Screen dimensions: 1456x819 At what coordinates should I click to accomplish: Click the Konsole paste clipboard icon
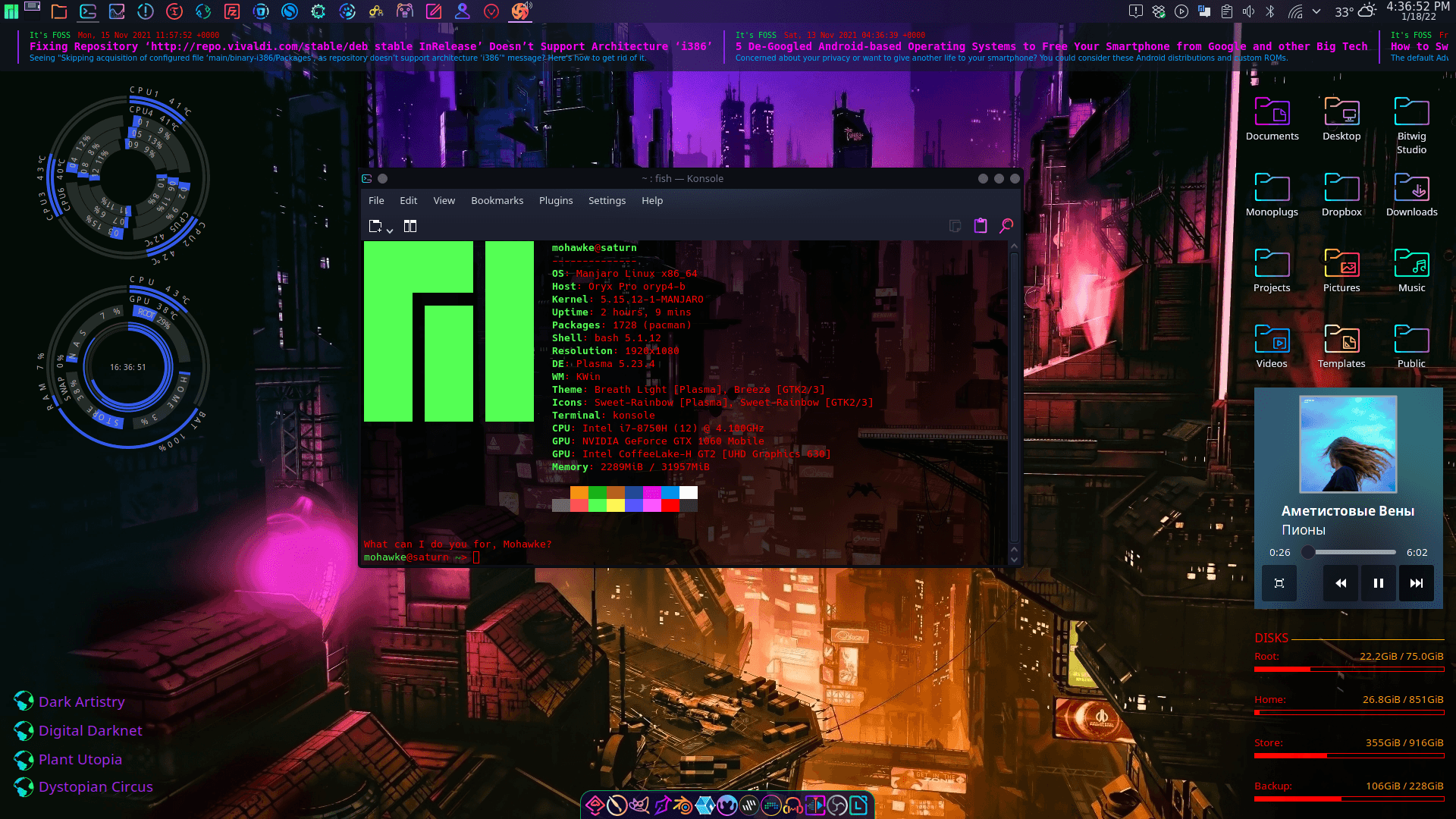981,226
